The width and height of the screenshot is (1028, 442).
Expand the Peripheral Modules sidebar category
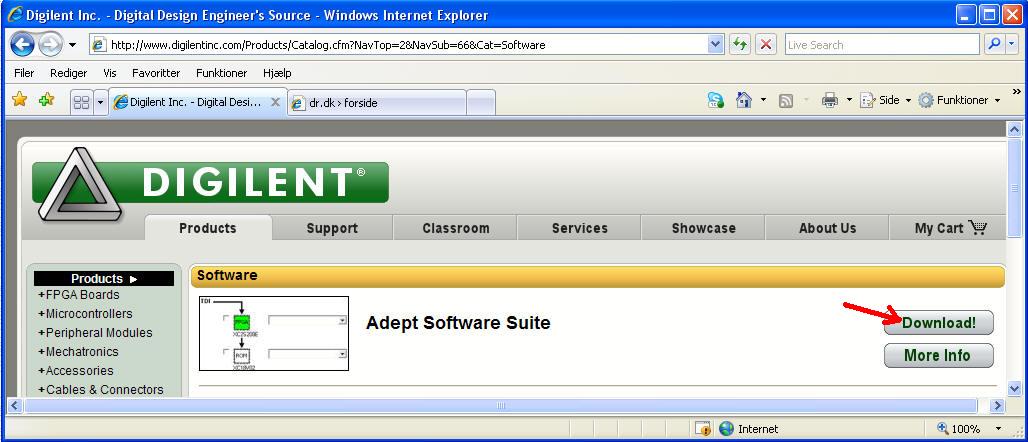click(x=95, y=332)
